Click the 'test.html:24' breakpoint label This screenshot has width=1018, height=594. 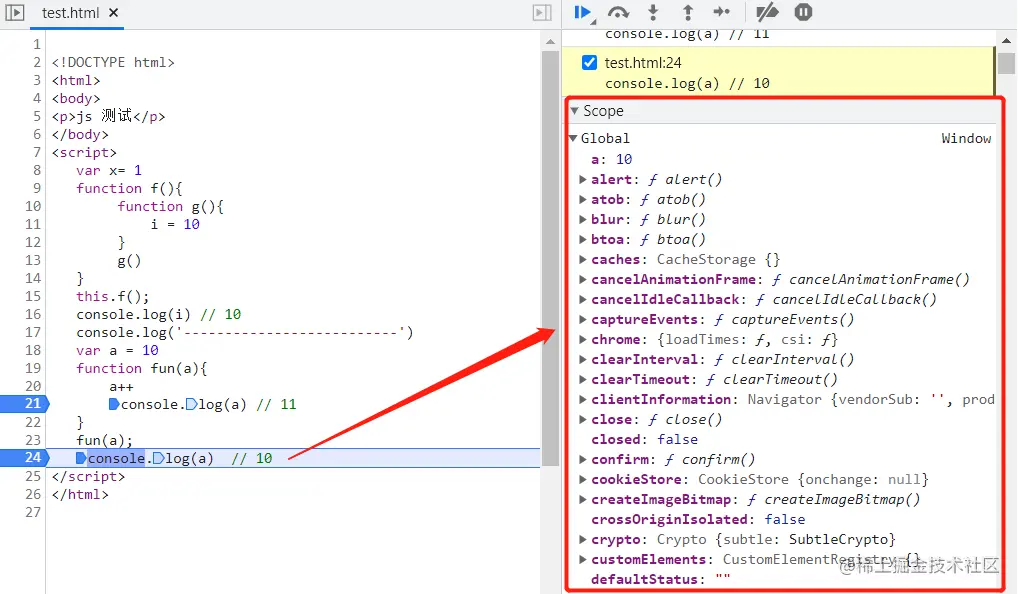click(643, 62)
